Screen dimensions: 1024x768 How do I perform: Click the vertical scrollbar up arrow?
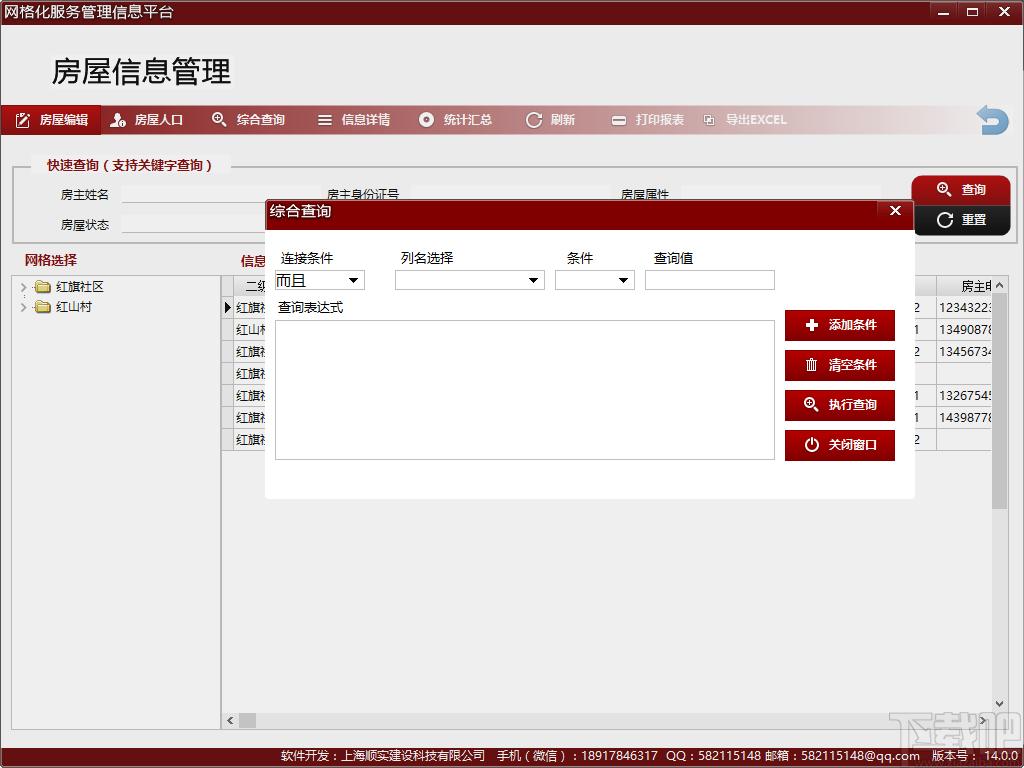click(x=999, y=285)
